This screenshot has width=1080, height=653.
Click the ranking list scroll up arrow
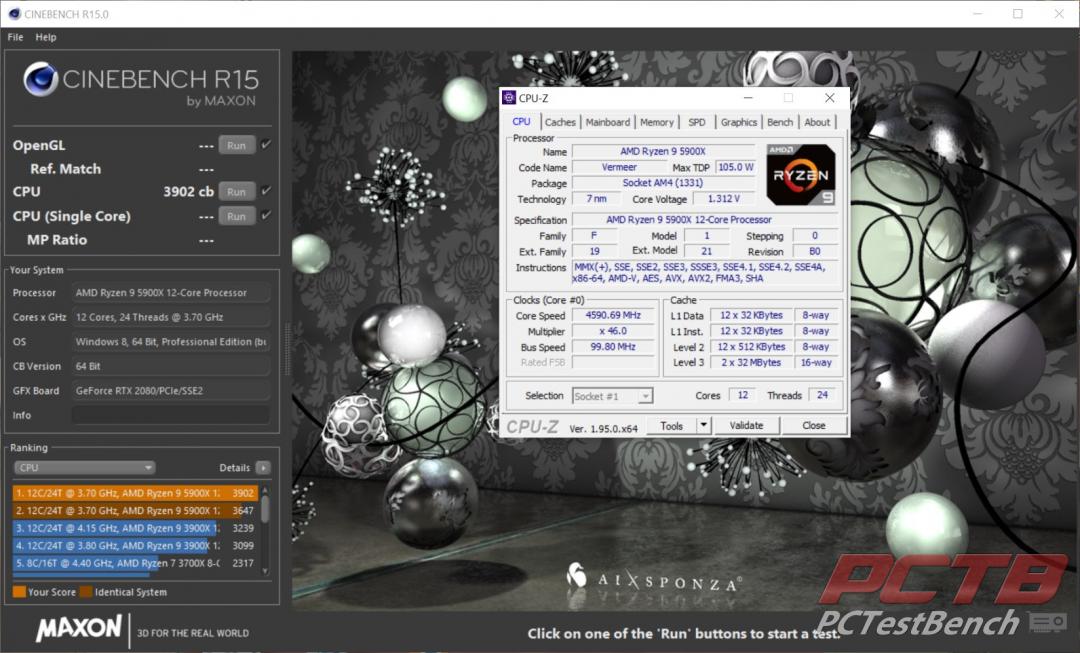click(265, 490)
